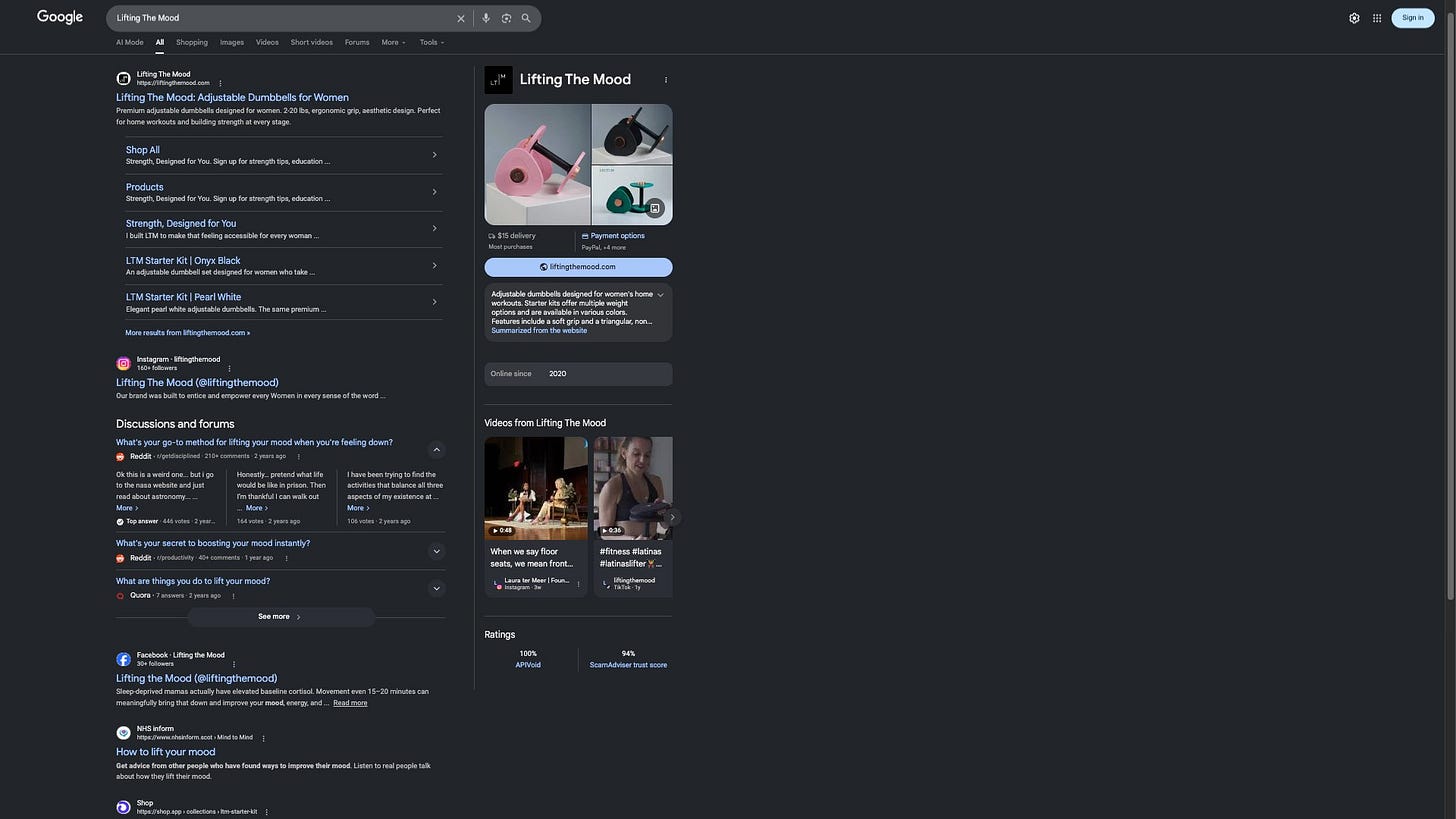Open options for Instagram result
The height and width of the screenshot is (819, 1456).
pyautogui.click(x=229, y=368)
